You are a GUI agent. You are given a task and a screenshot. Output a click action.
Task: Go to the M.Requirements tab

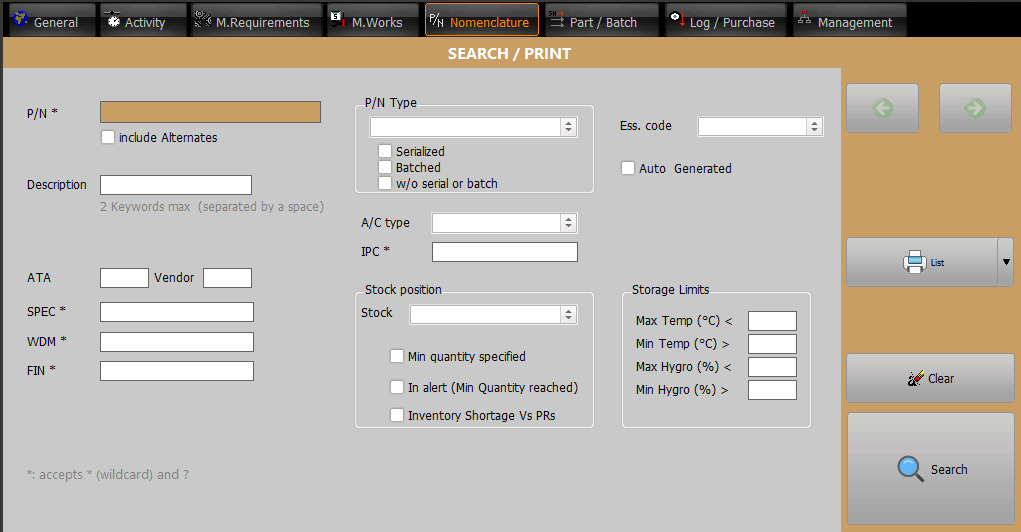[x=257, y=20]
